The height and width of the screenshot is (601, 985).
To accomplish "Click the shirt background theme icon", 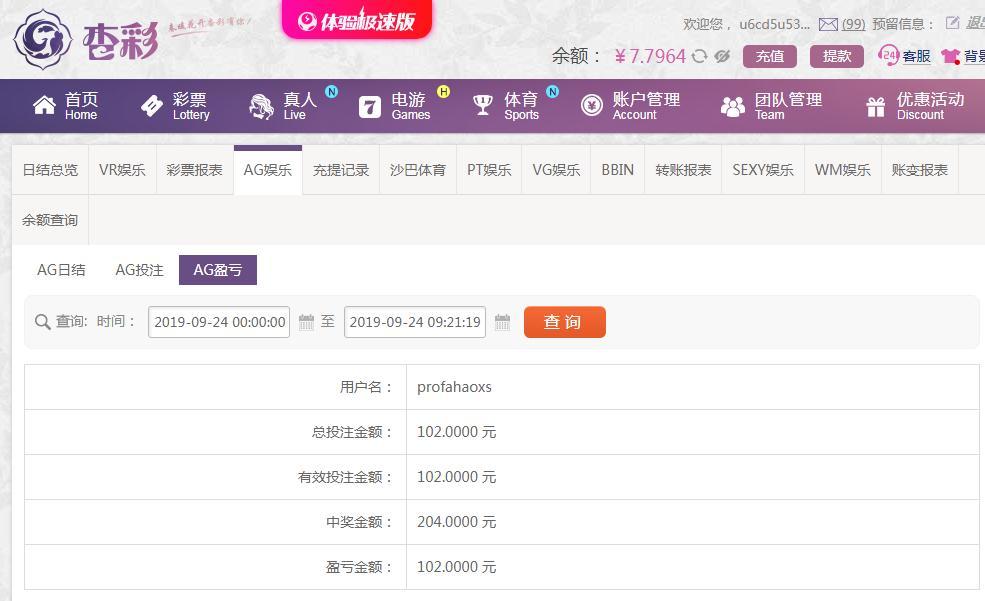I will pyautogui.click(x=950, y=57).
